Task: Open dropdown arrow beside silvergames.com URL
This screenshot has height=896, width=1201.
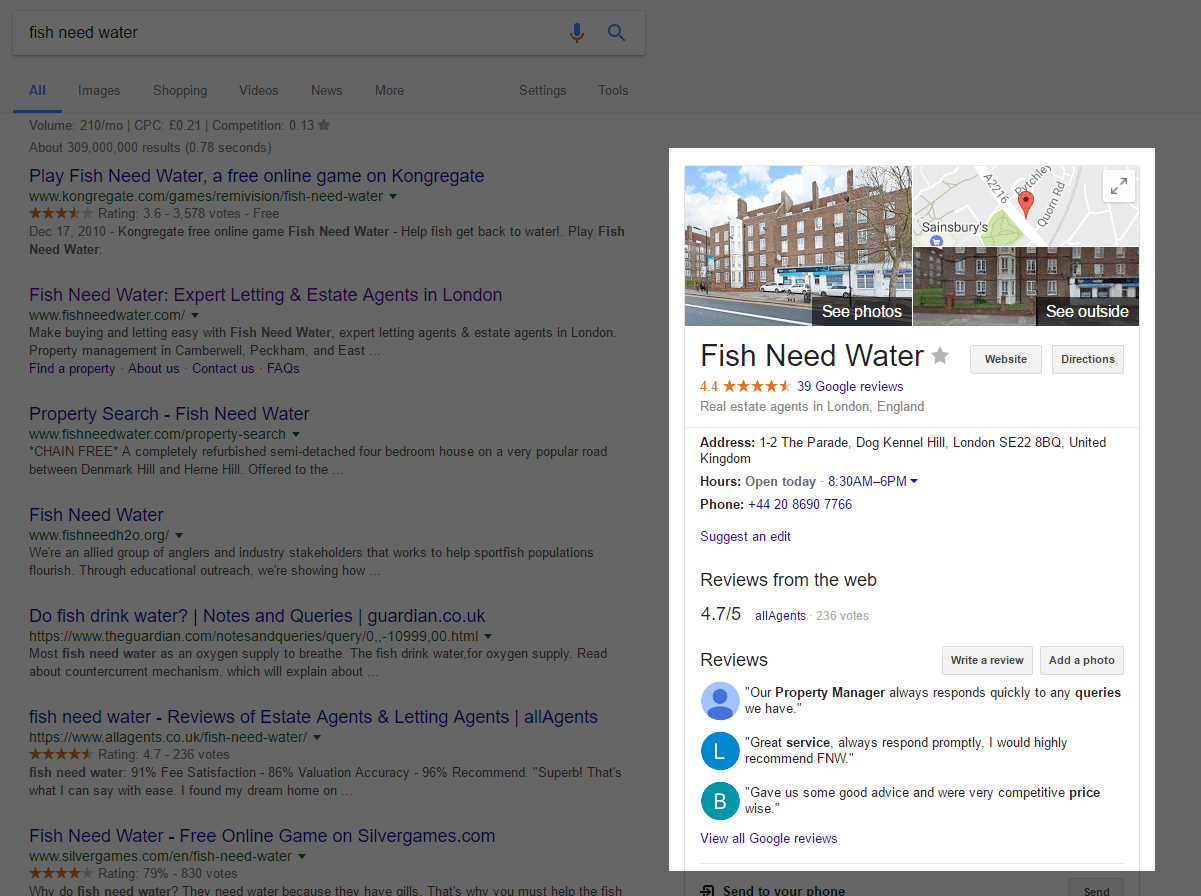Action: click(302, 857)
